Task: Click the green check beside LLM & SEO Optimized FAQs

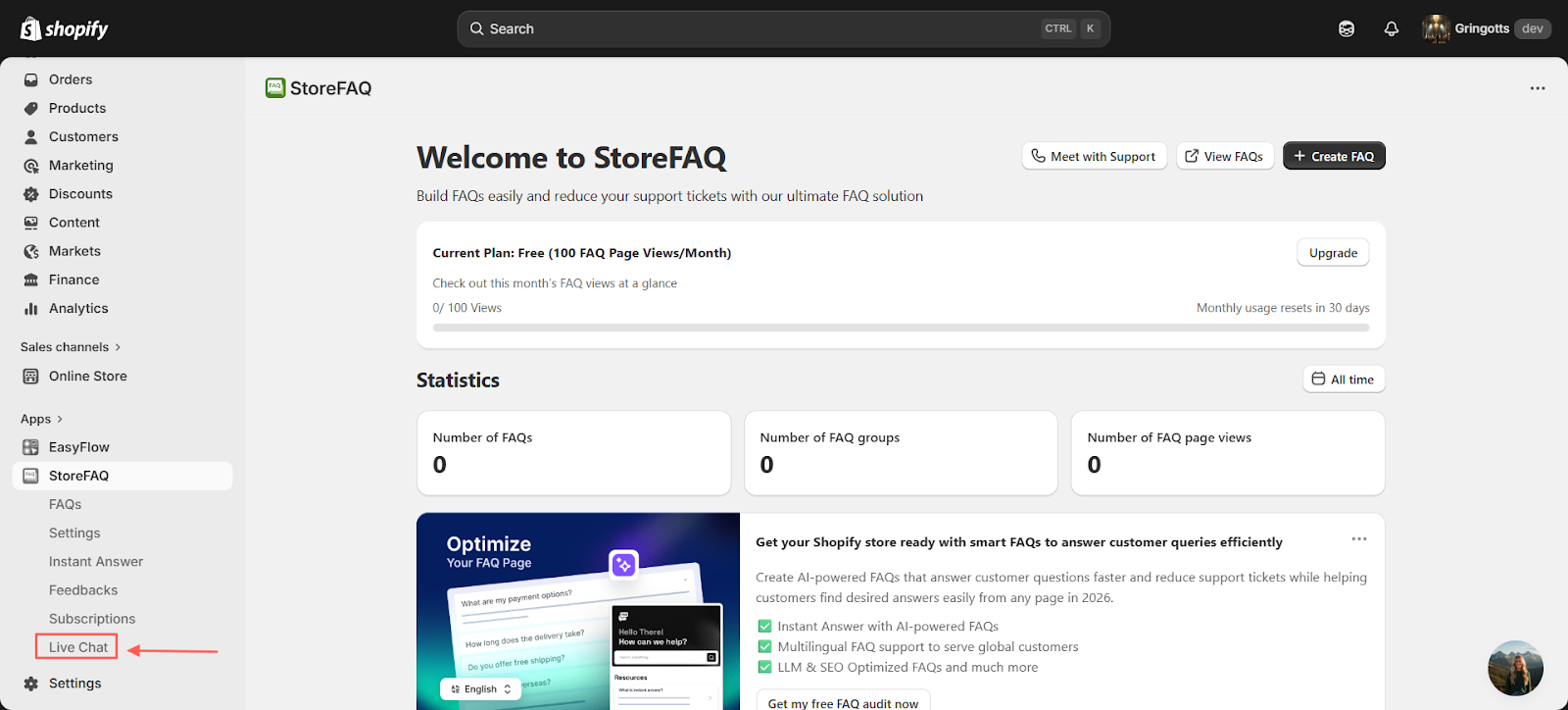Action: click(x=764, y=667)
